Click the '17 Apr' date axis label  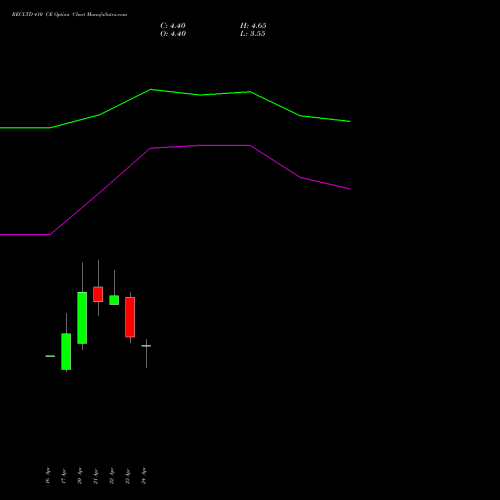tap(64, 476)
